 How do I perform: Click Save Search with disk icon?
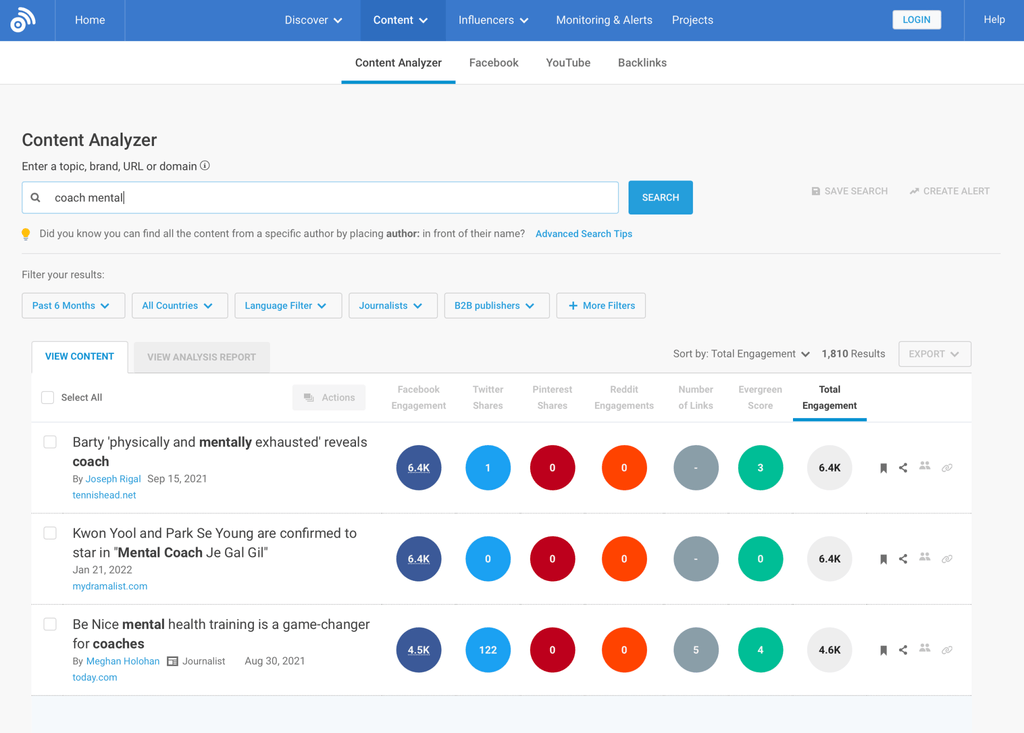(849, 191)
